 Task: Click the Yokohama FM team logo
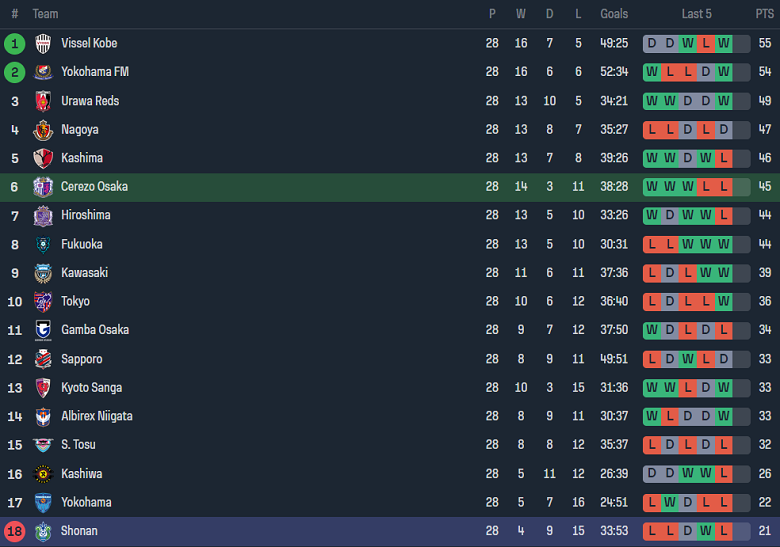click(x=43, y=72)
